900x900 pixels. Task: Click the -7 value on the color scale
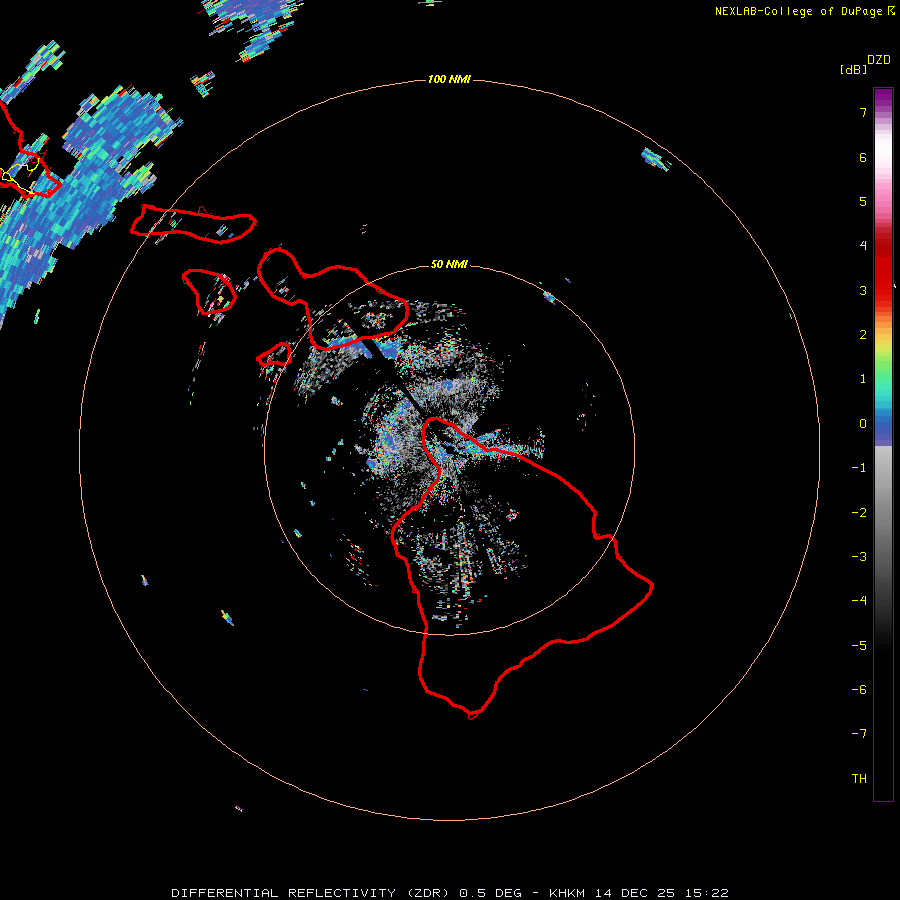[859, 734]
